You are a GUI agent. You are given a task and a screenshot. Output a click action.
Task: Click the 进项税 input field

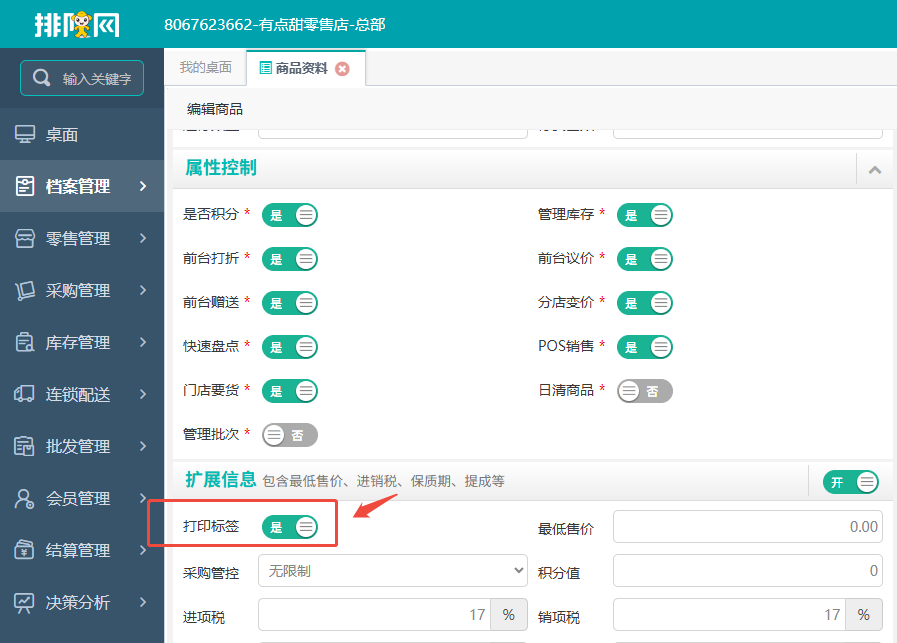374,614
